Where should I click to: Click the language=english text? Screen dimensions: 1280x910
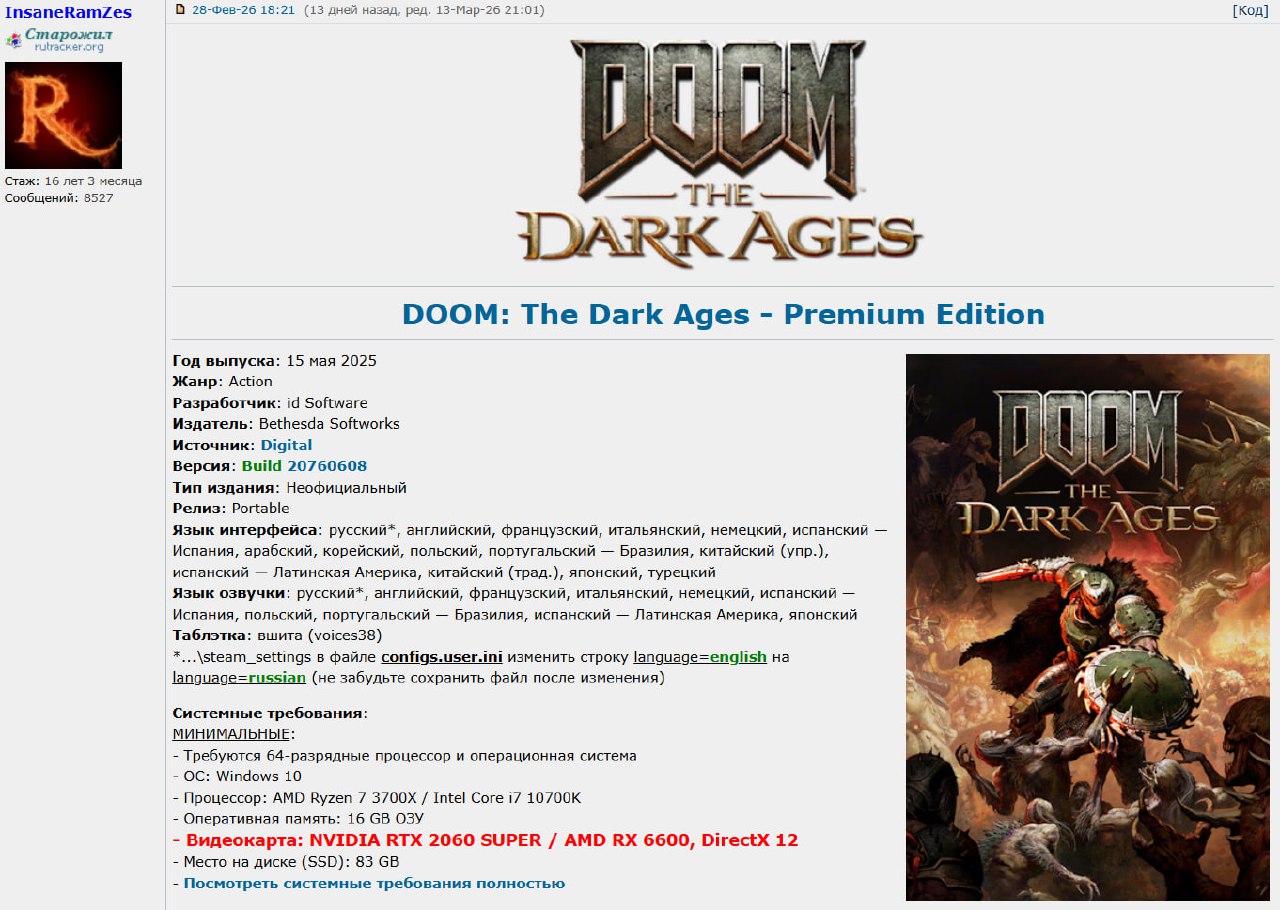click(700, 657)
